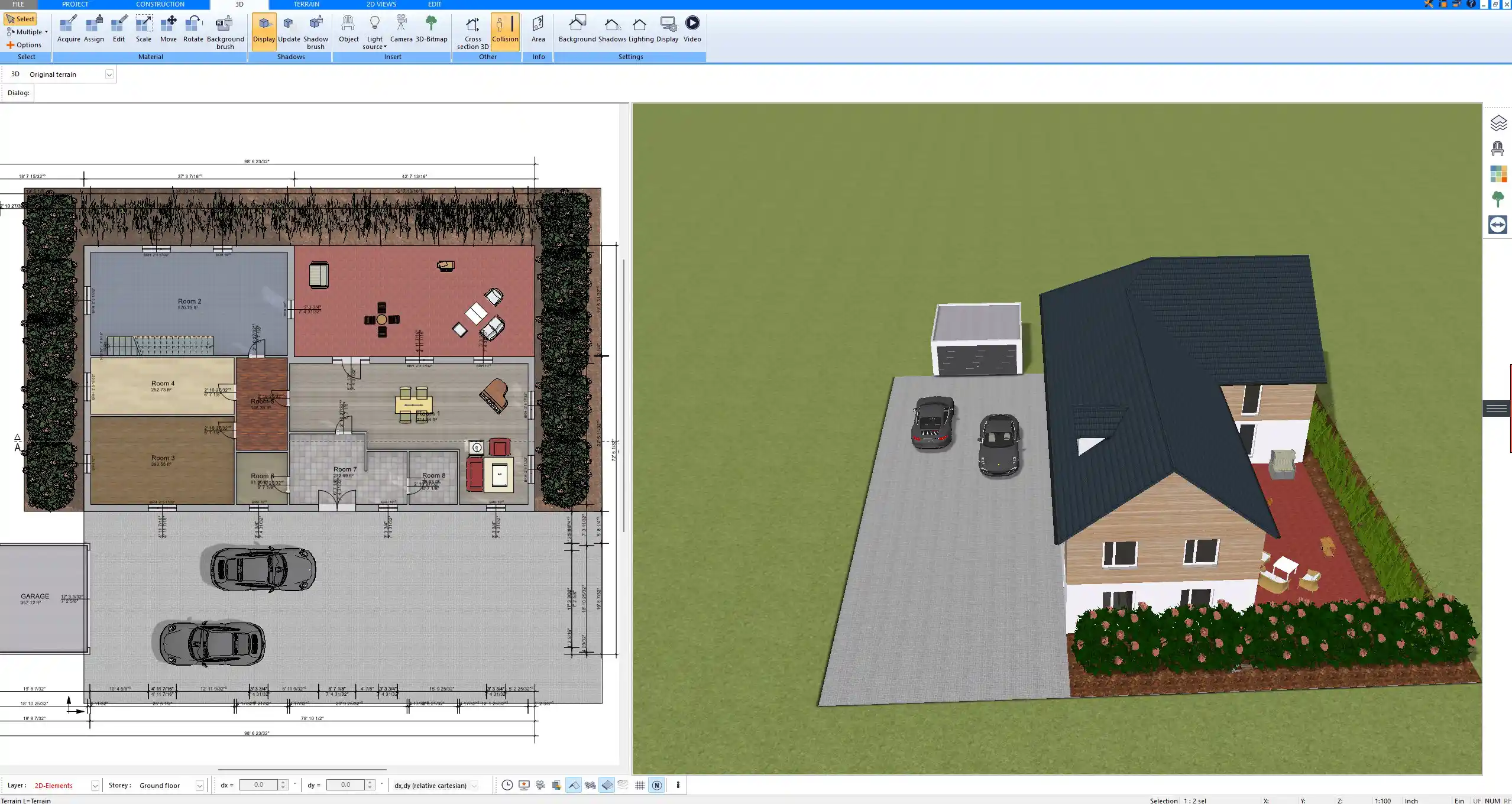This screenshot has height=804, width=1512.
Task: Open the Original terrain view dropdown
Action: (x=110, y=74)
